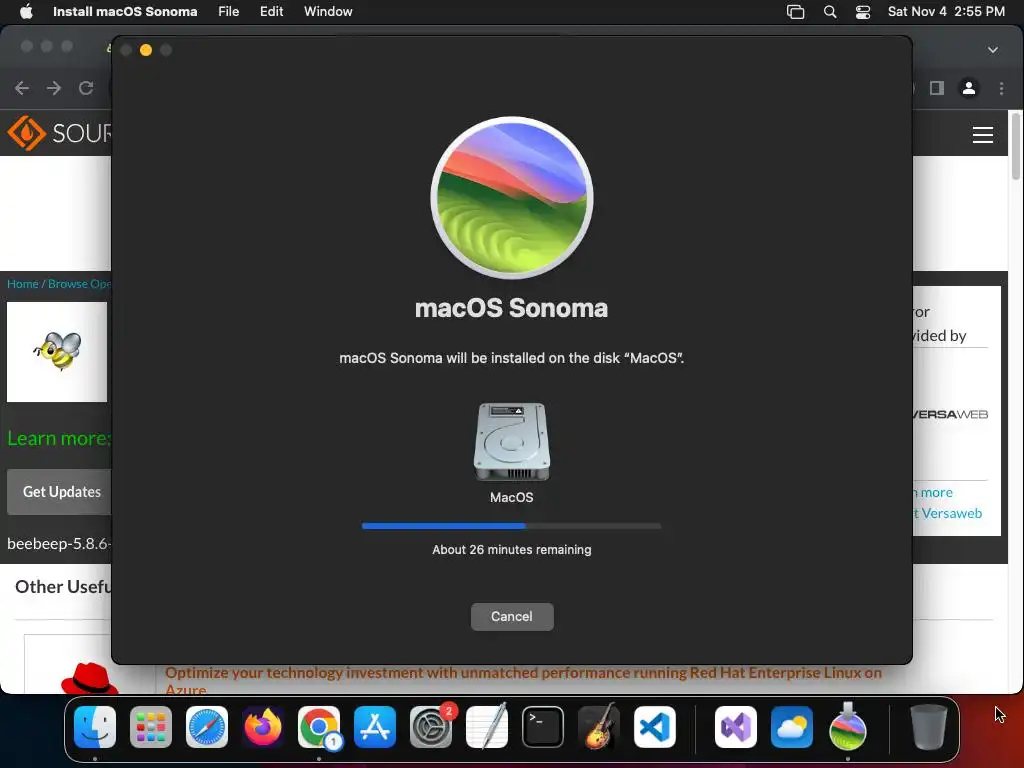Open Visual Studio from the Dock
The image size is (1024, 768).
[x=736, y=727]
